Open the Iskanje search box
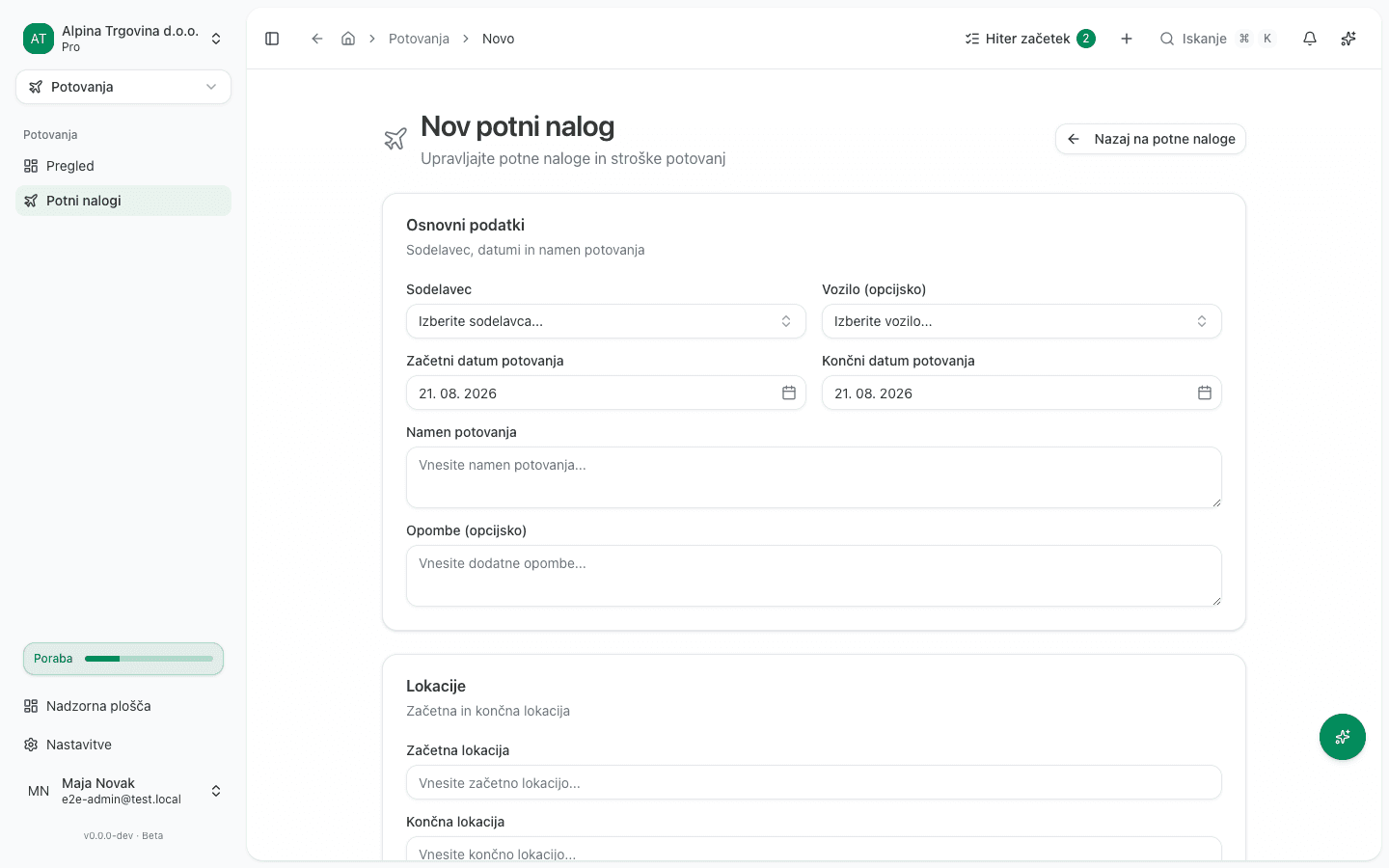The image size is (1389, 868). coord(1217,39)
